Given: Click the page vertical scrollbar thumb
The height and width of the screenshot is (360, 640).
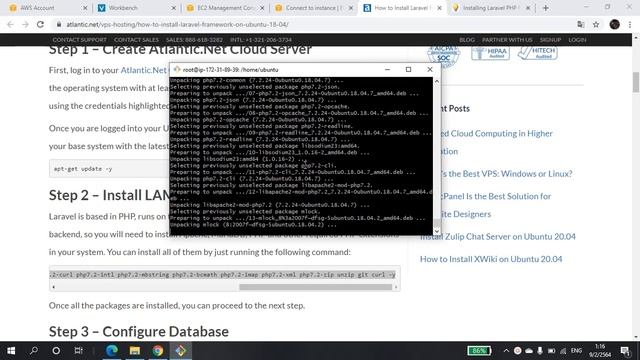Looking at the screenshot, I should coord(636,82).
